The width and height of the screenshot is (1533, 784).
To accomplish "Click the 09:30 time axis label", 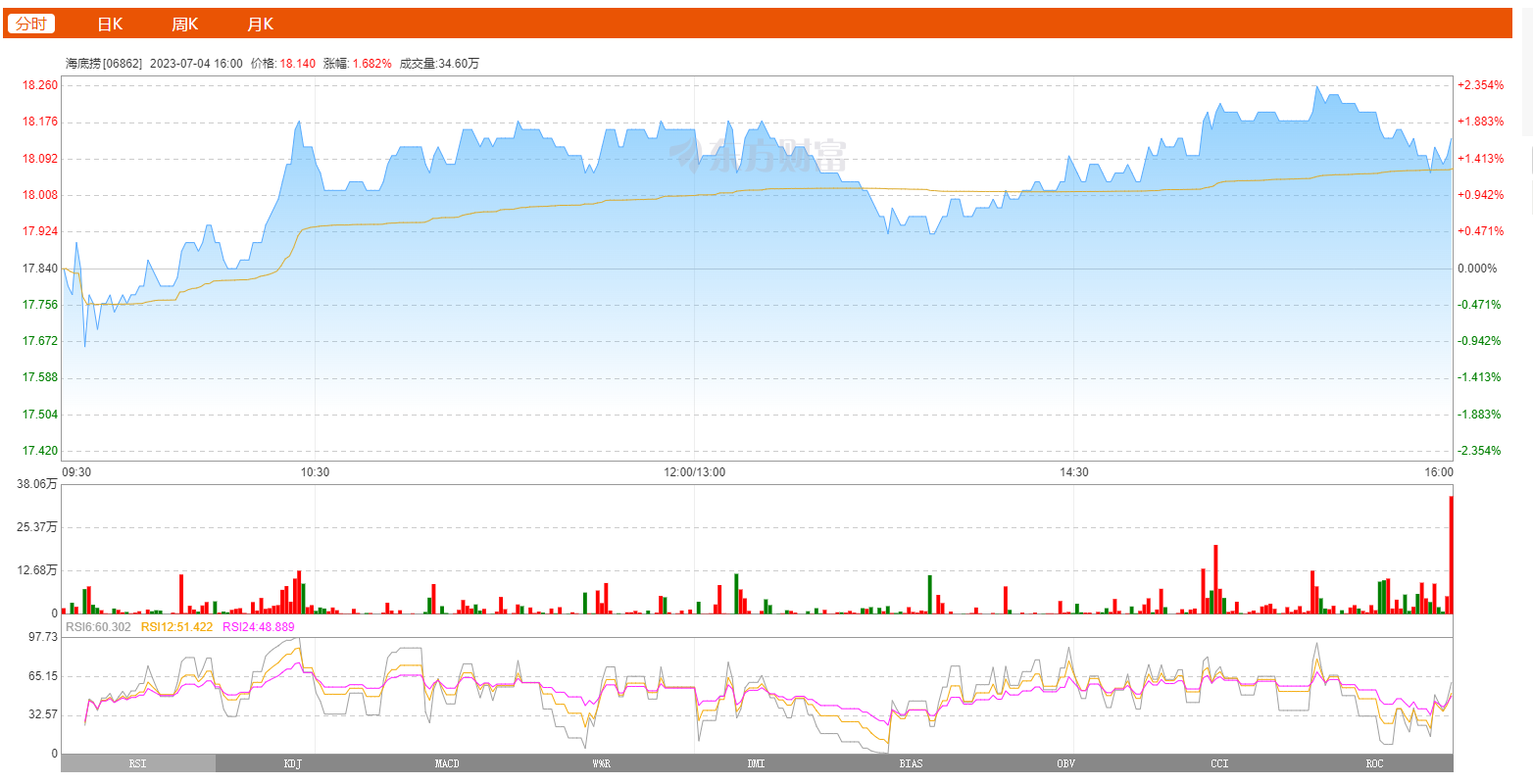I will (76, 472).
